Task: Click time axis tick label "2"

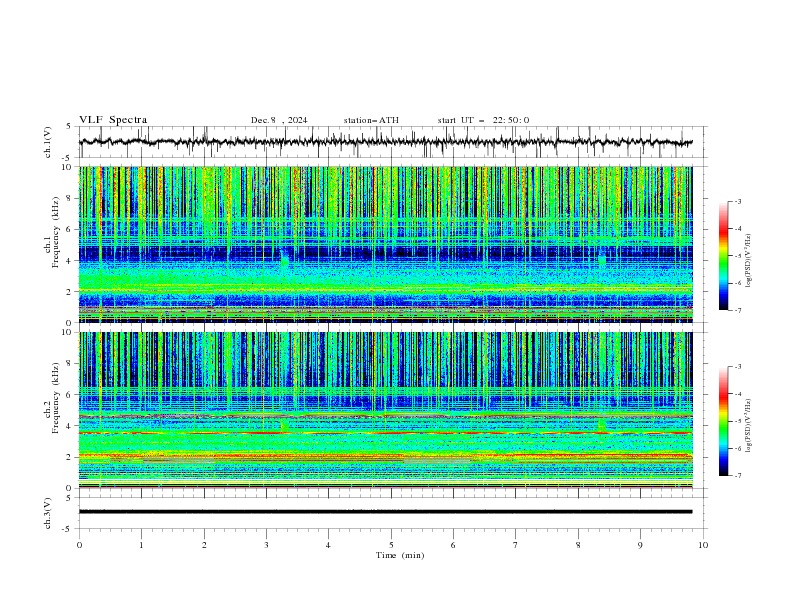Action: pos(204,545)
